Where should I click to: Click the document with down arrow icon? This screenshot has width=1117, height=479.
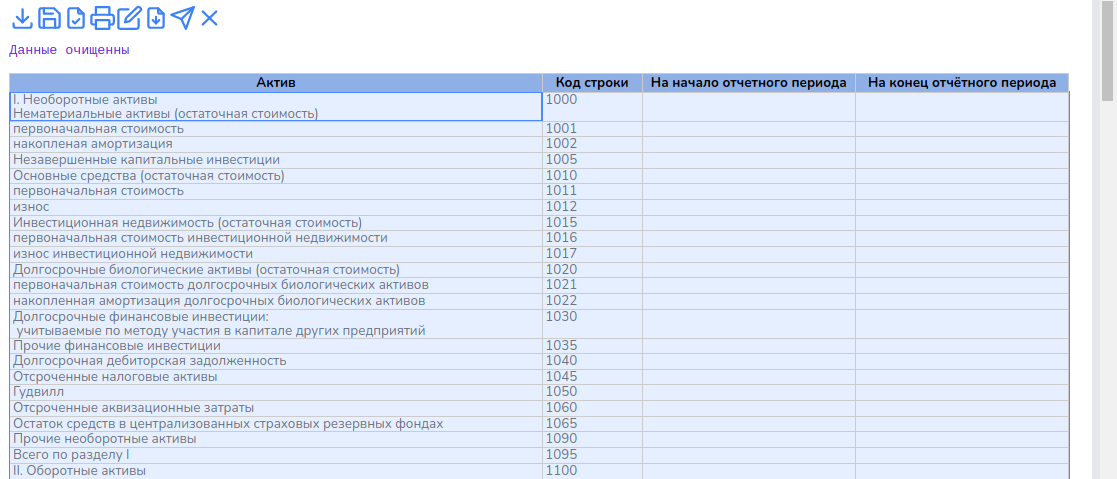coord(155,18)
